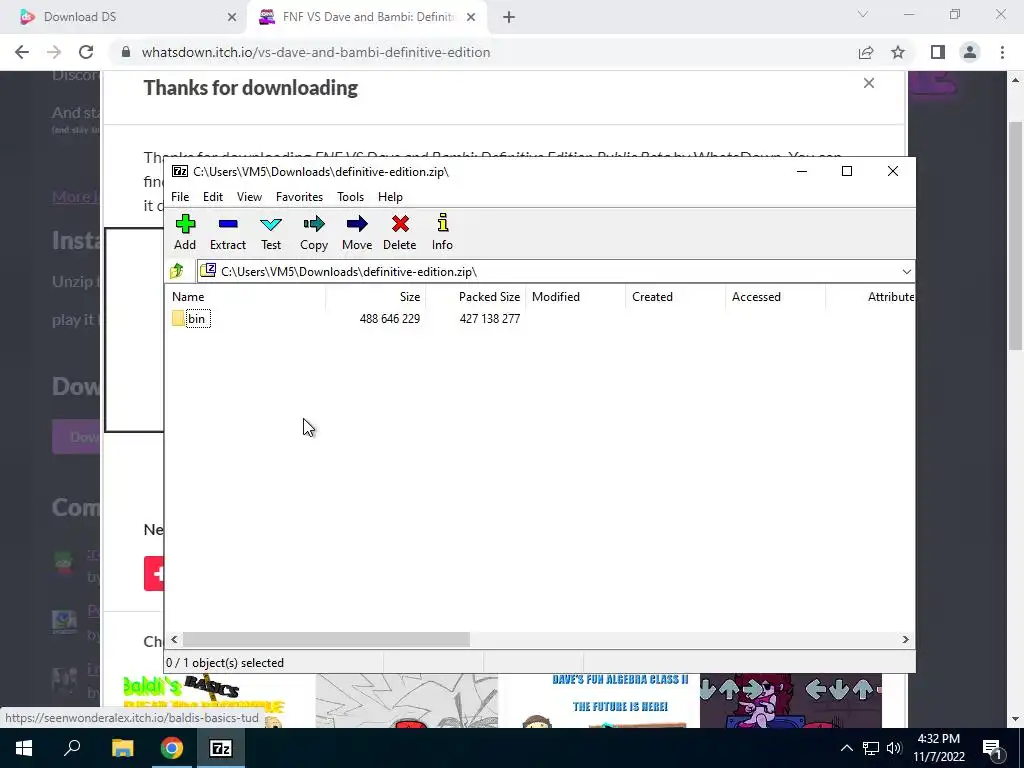Click the Info toolbar icon
Viewport: 1024px width, 768px height.
click(442, 232)
